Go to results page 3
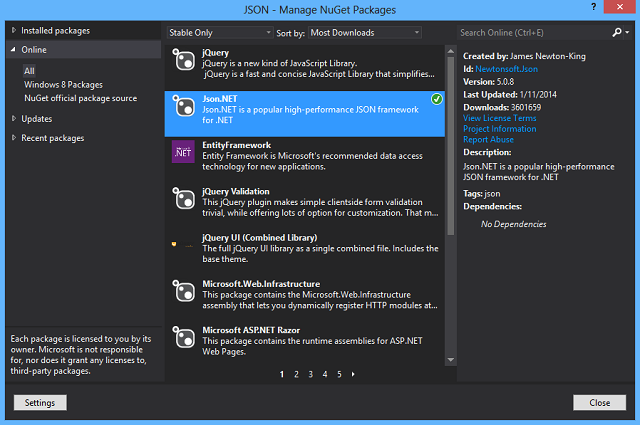The image size is (640, 425). click(311, 374)
